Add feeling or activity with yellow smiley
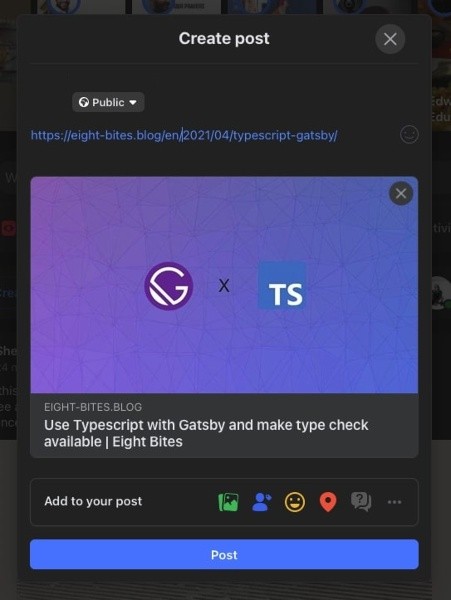This screenshot has width=451, height=600. click(x=295, y=502)
